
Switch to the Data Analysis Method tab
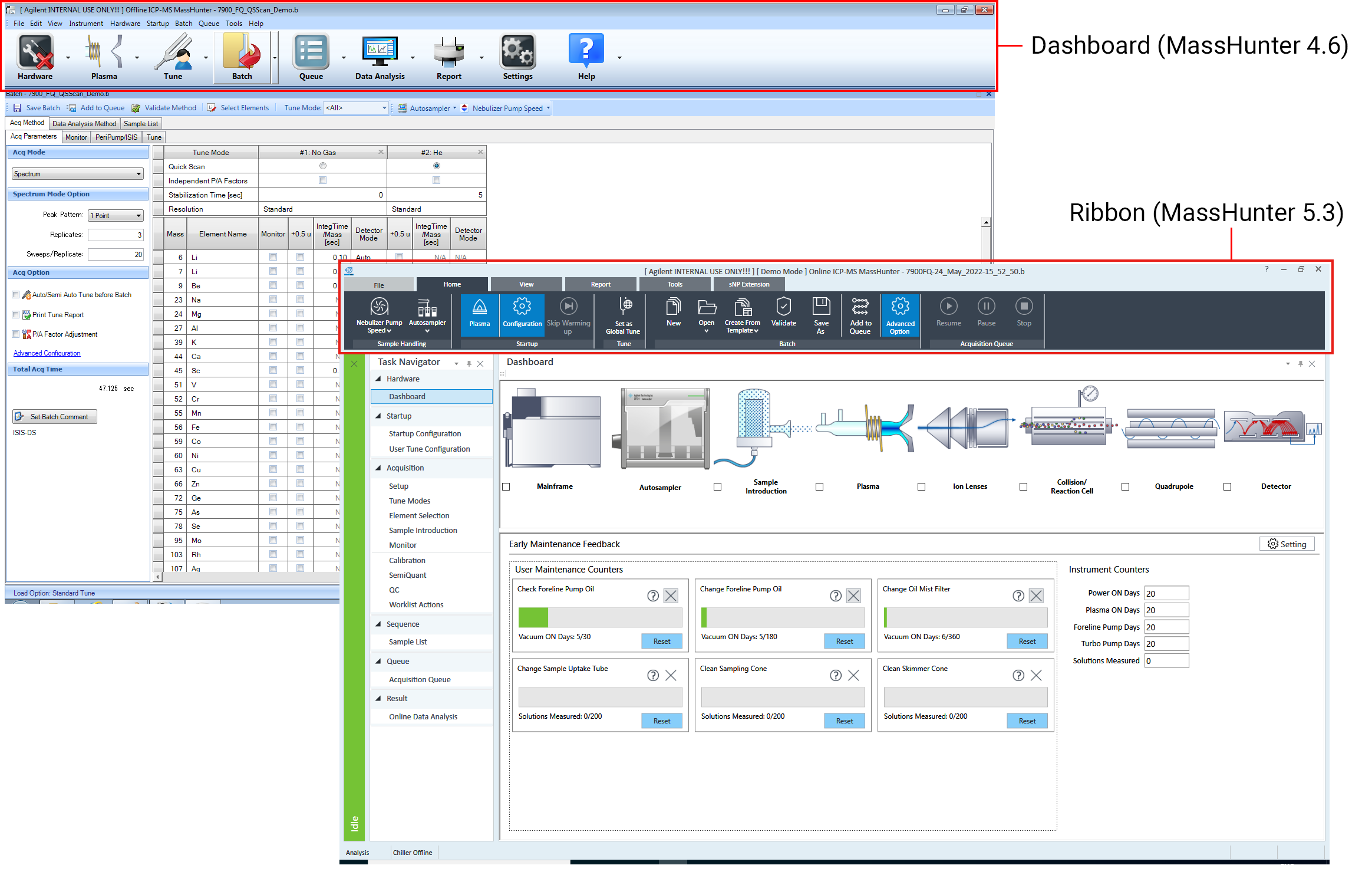coord(84,124)
